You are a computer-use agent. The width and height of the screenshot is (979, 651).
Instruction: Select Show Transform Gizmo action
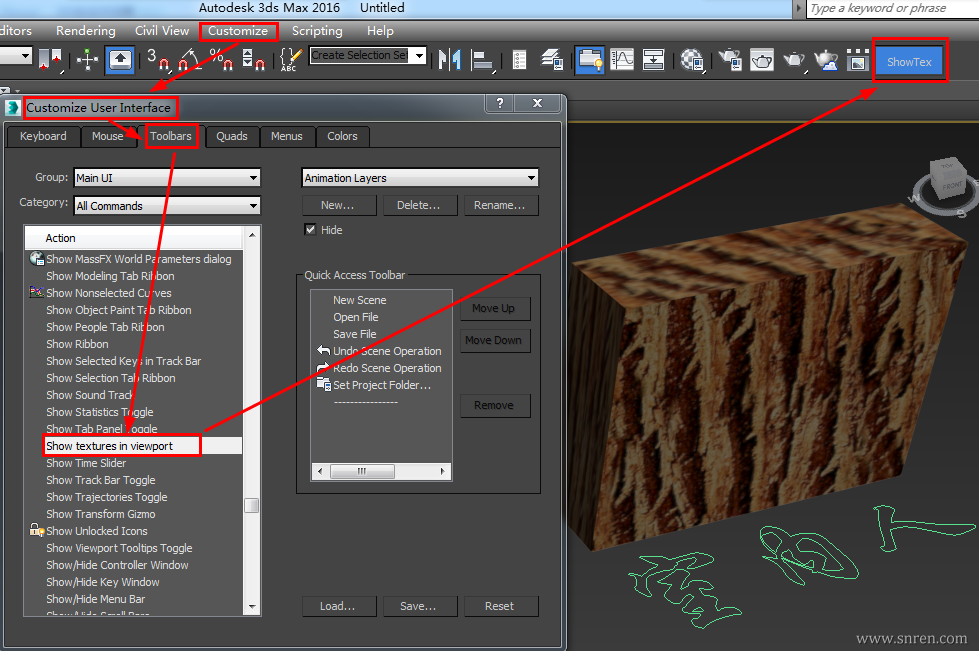pyautogui.click(x=133, y=514)
